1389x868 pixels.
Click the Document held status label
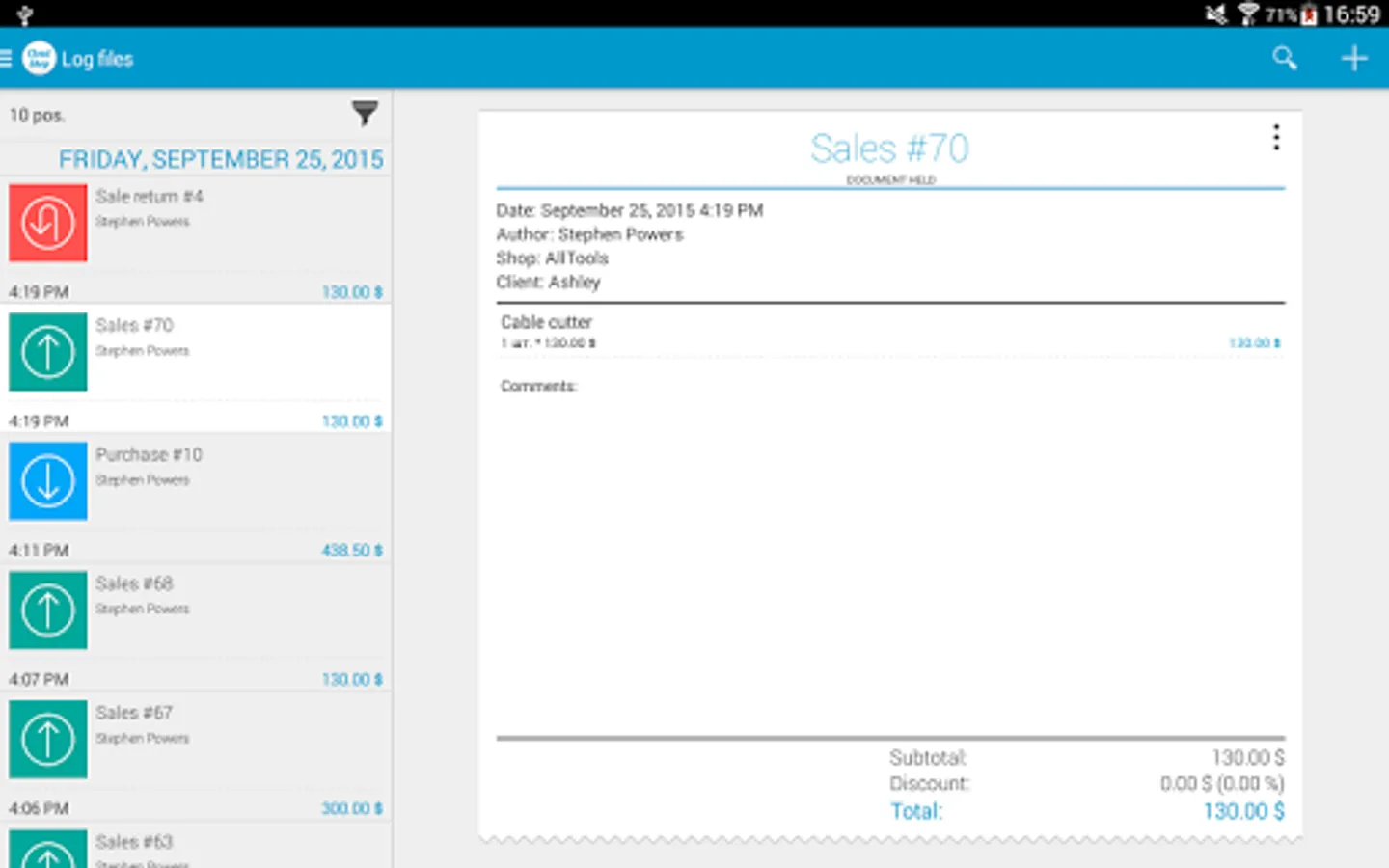pos(891,180)
